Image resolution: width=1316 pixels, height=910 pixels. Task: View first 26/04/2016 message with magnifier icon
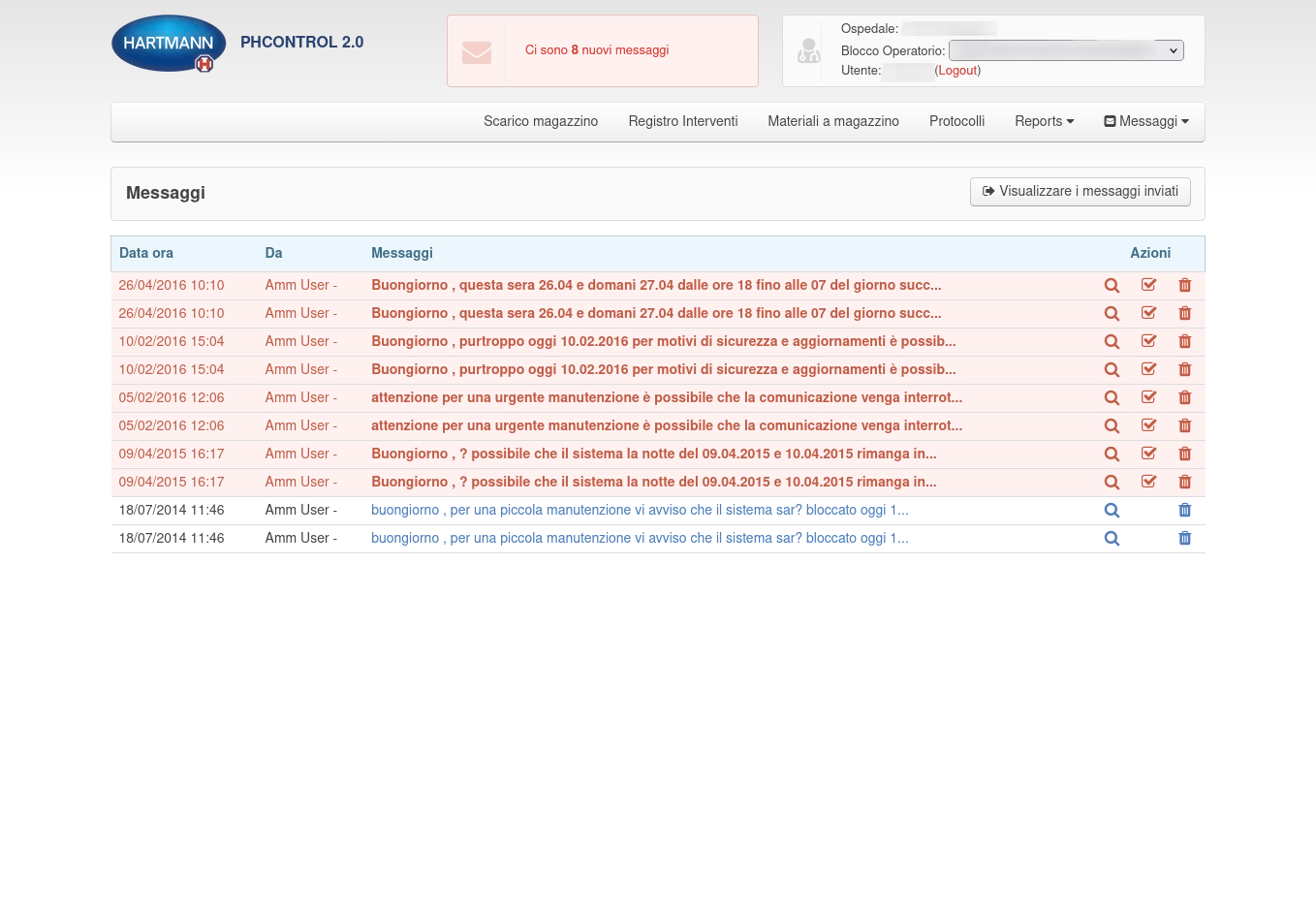tap(1112, 286)
